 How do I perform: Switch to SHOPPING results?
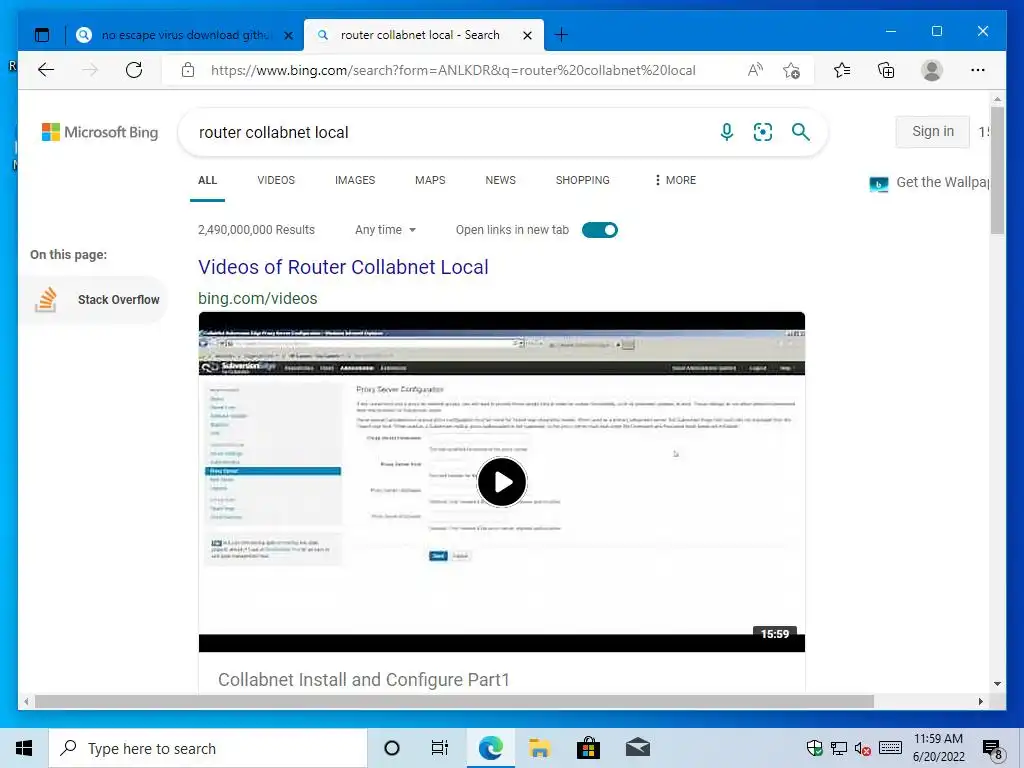click(x=583, y=180)
